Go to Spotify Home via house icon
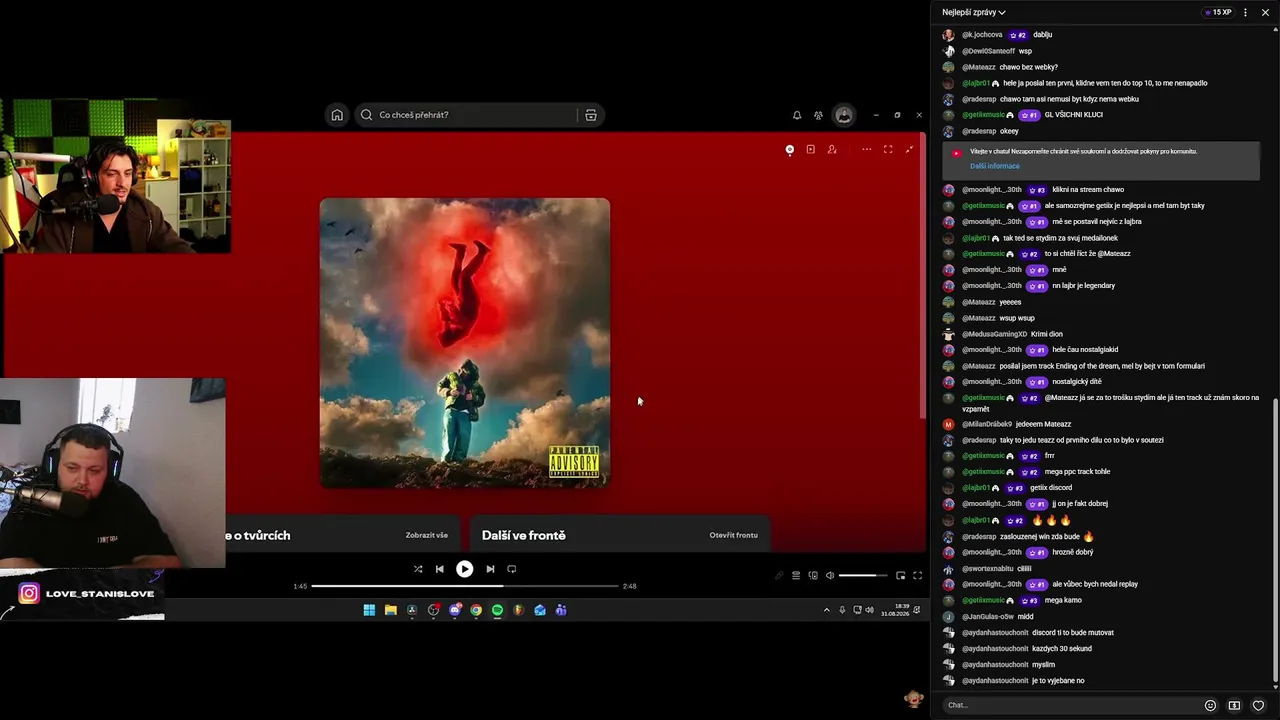1280x720 pixels. pos(337,115)
